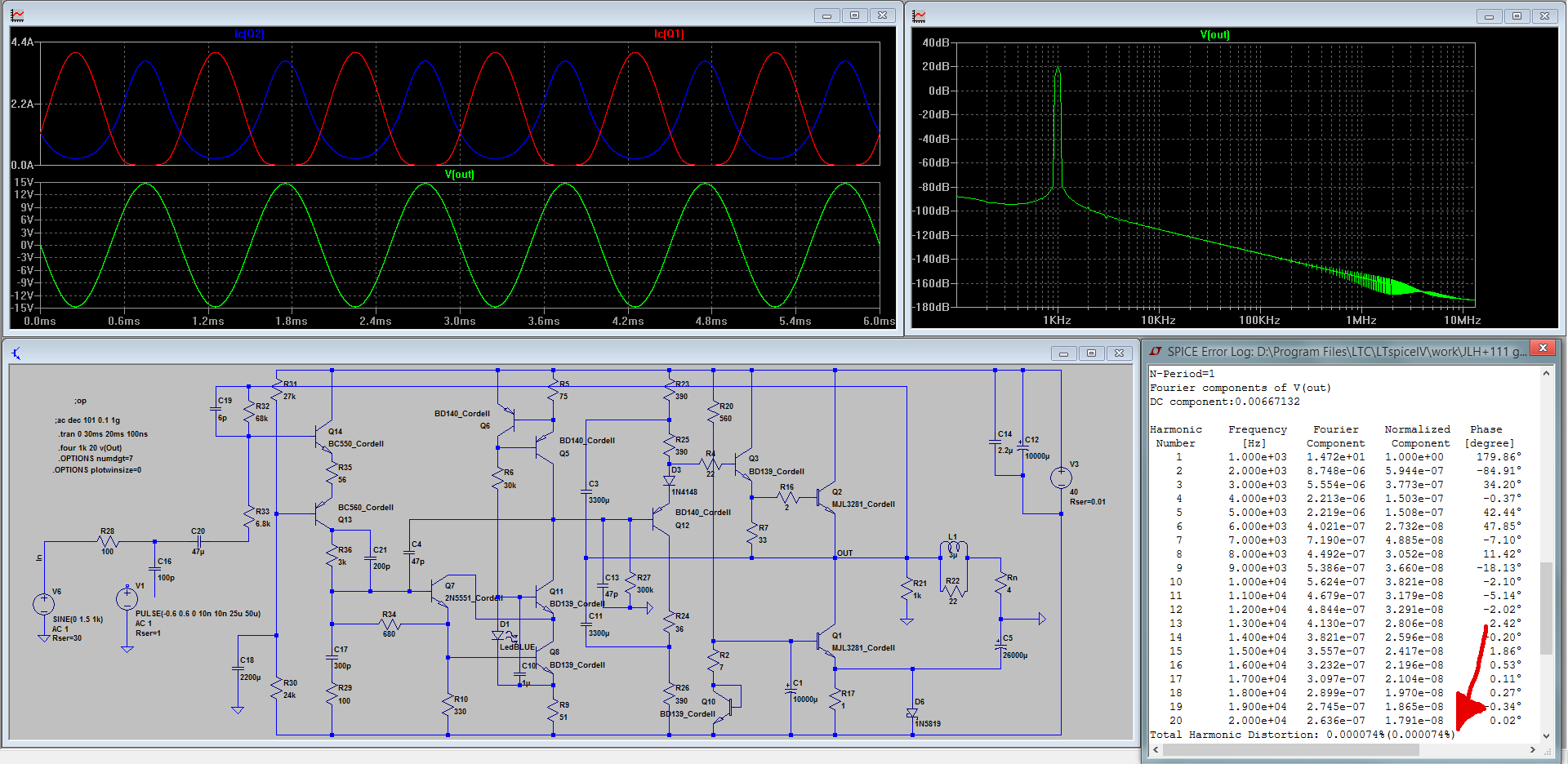Open the transient waveform window's system icon

click(17, 16)
